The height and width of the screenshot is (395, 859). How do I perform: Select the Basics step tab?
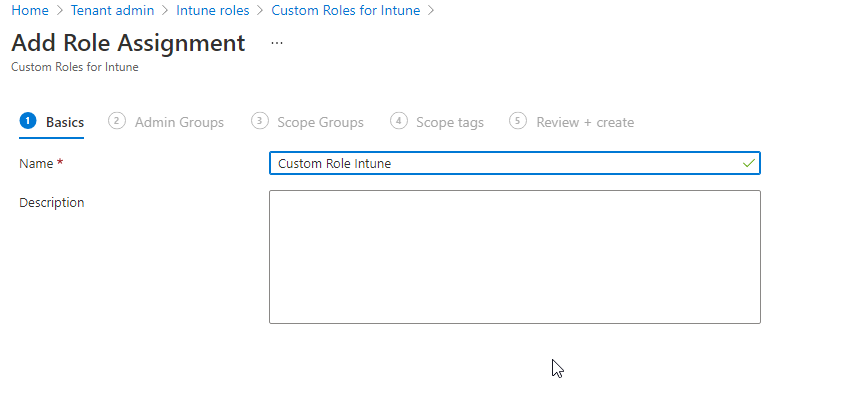click(51, 122)
